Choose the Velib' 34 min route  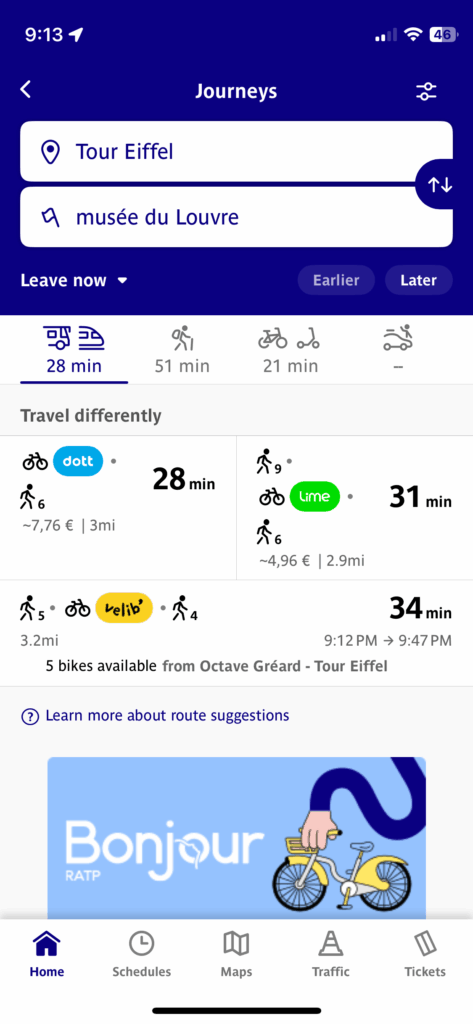point(236,633)
